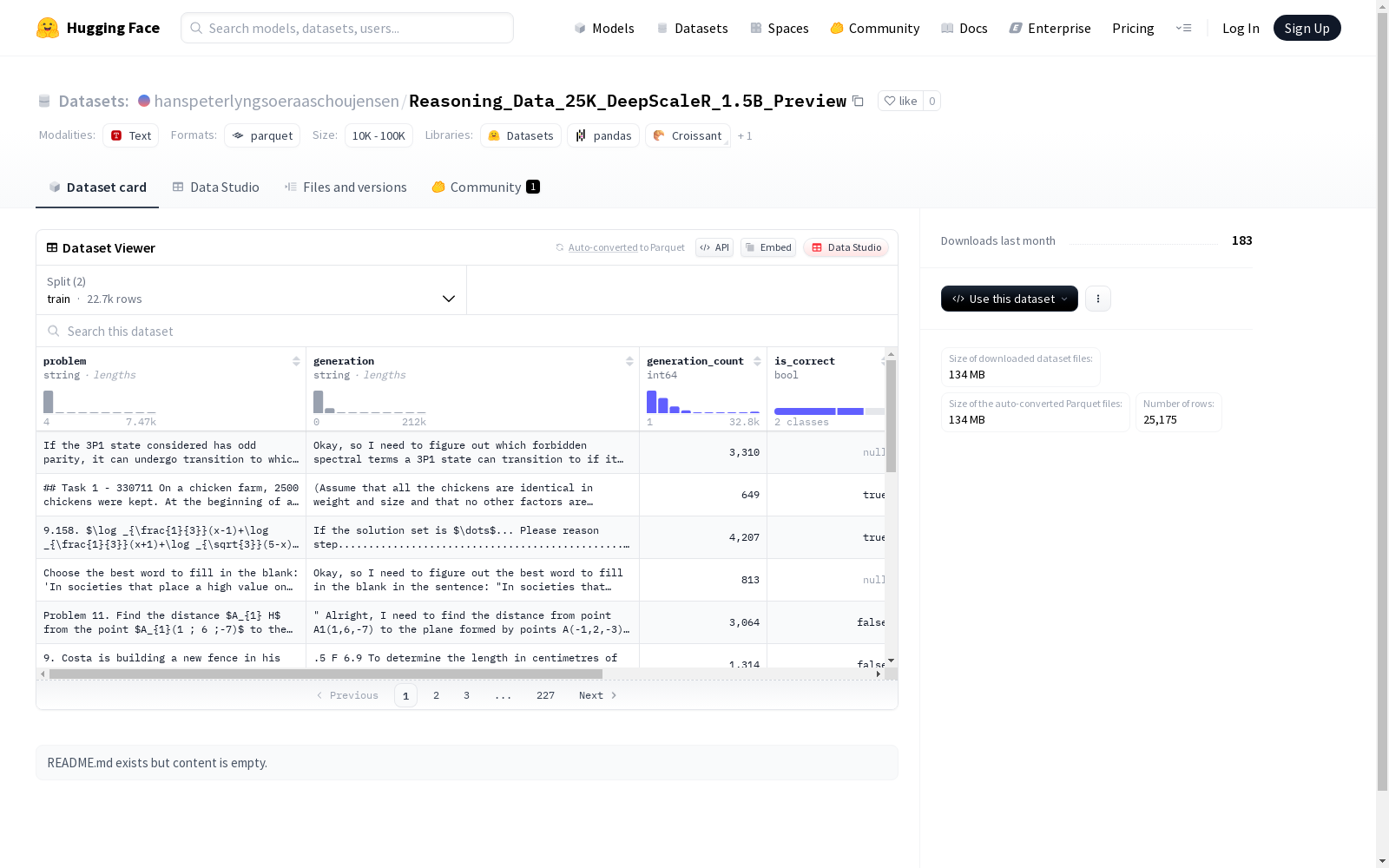The image size is (1389, 868).
Task: Open the Embed button in viewer
Action: coord(768,247)
